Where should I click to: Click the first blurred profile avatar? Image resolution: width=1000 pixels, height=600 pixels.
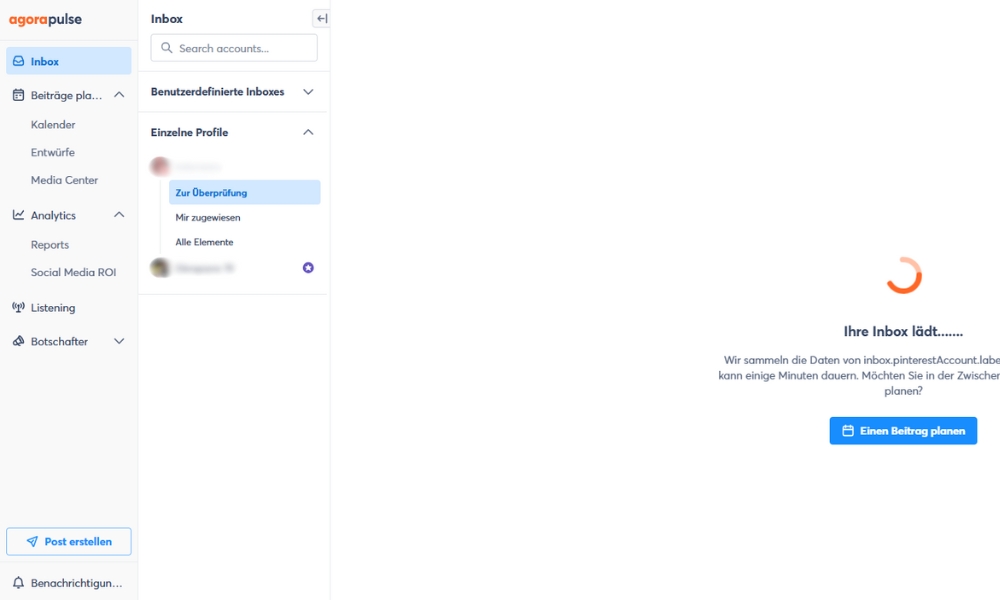159,166
